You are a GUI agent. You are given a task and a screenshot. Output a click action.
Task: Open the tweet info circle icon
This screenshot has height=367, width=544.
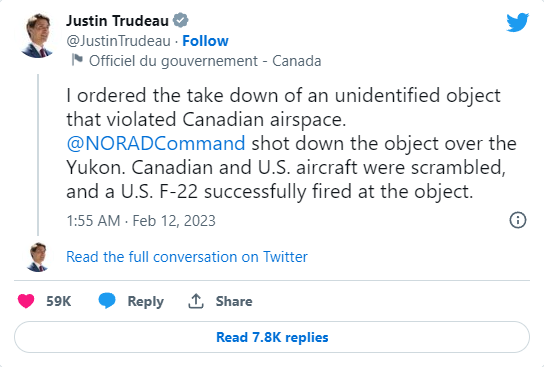coord(518,220)
